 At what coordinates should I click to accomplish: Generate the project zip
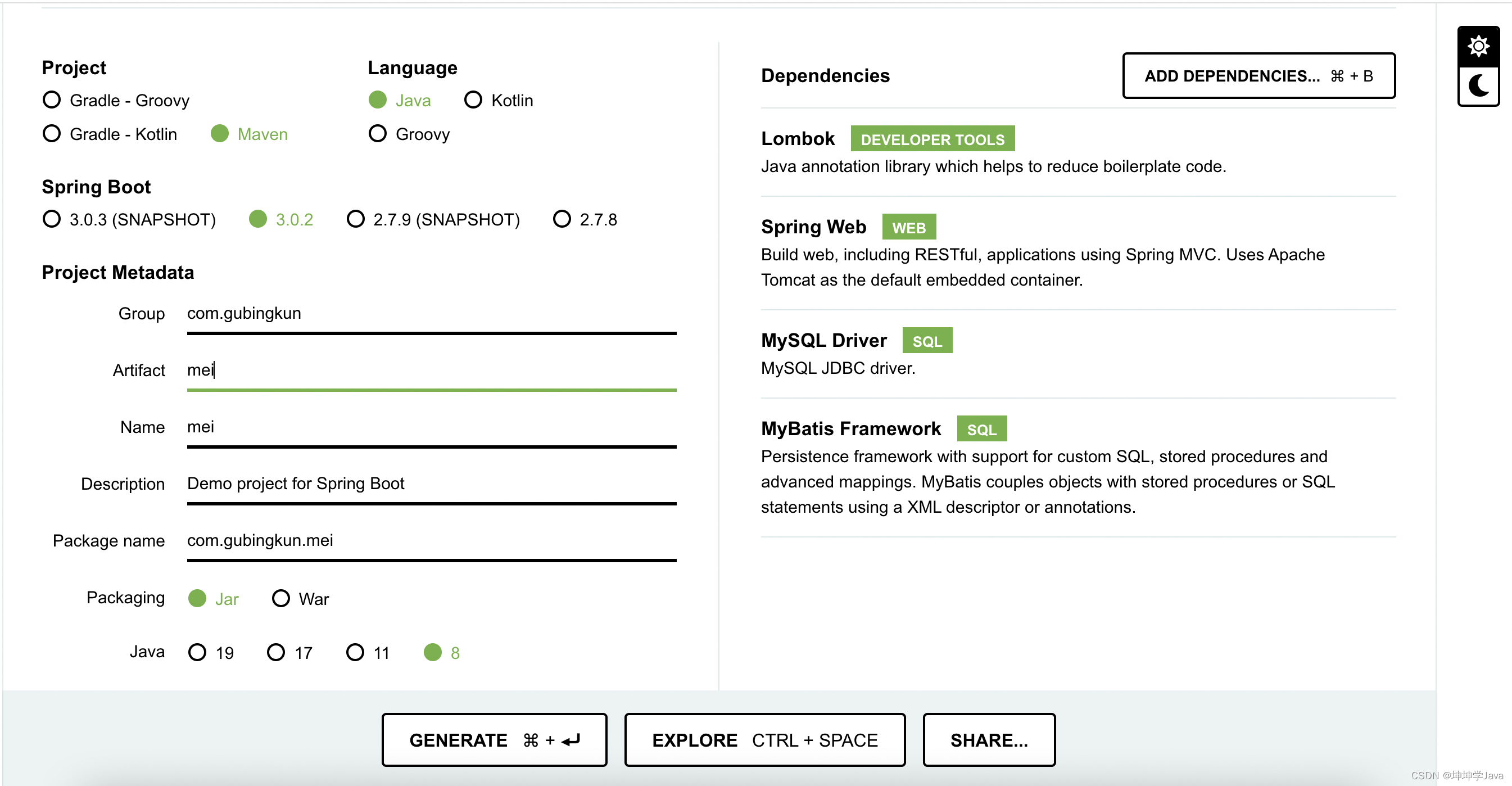pos(494,740)
